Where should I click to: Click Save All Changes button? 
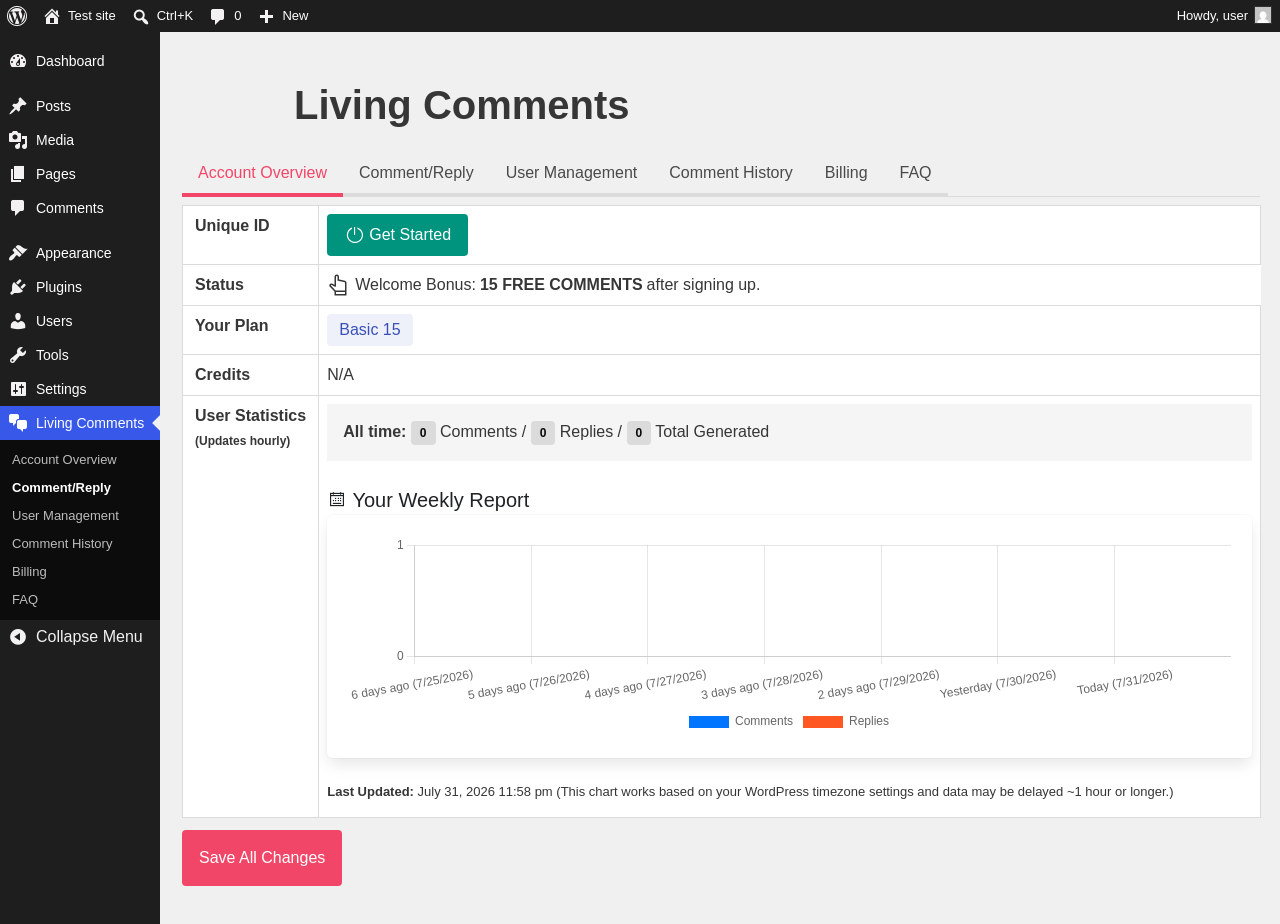262,858
